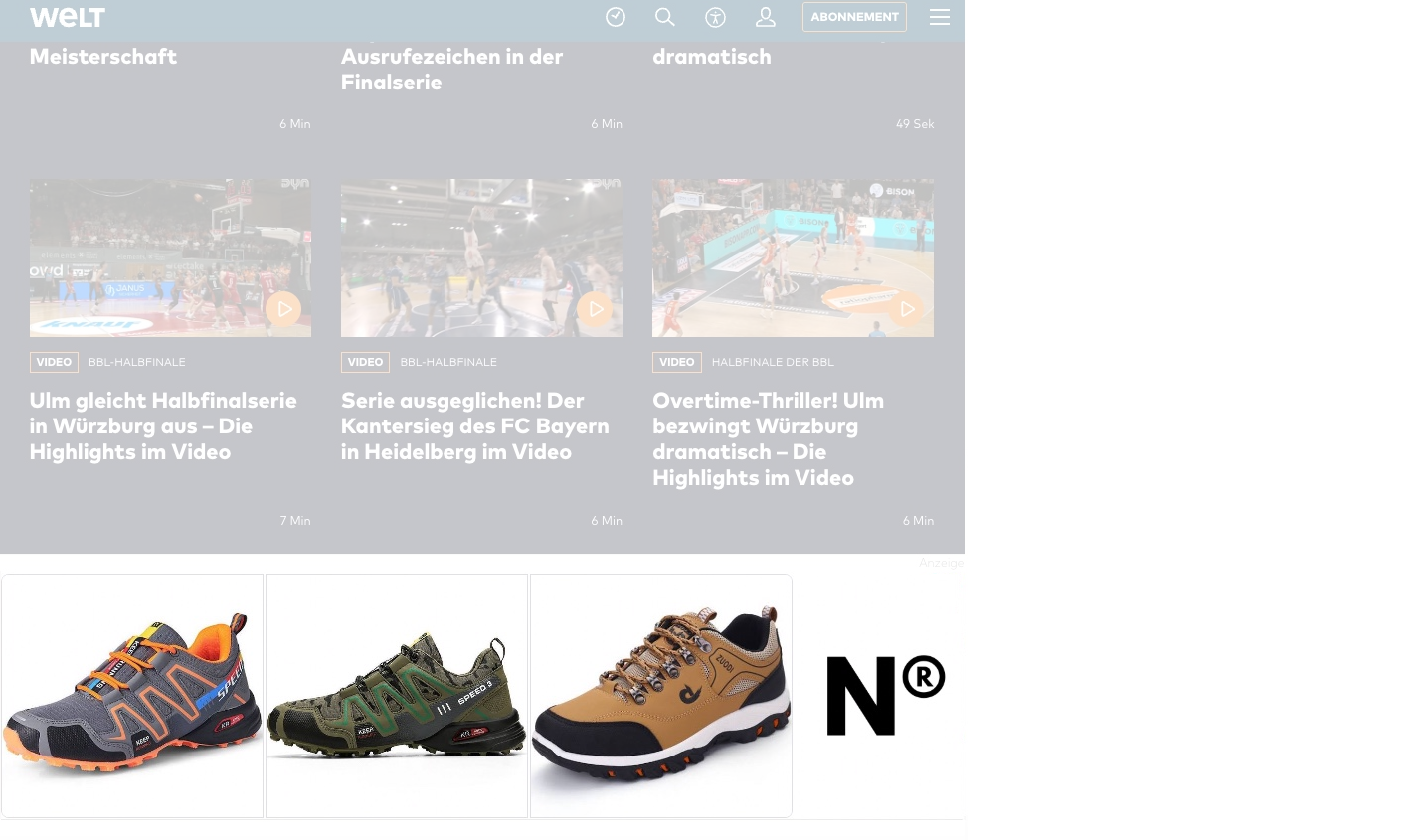Click the ABONNEMENT button

854,17
